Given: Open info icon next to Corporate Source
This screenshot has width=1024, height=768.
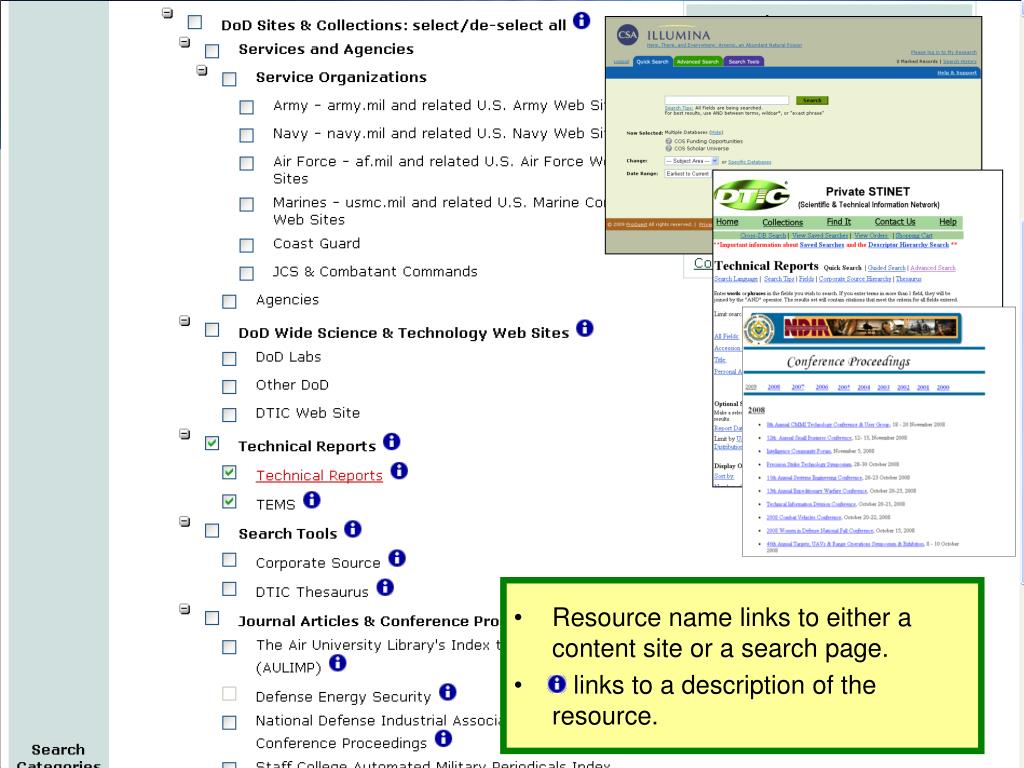Looking at the screenshot, I should 396,558.
